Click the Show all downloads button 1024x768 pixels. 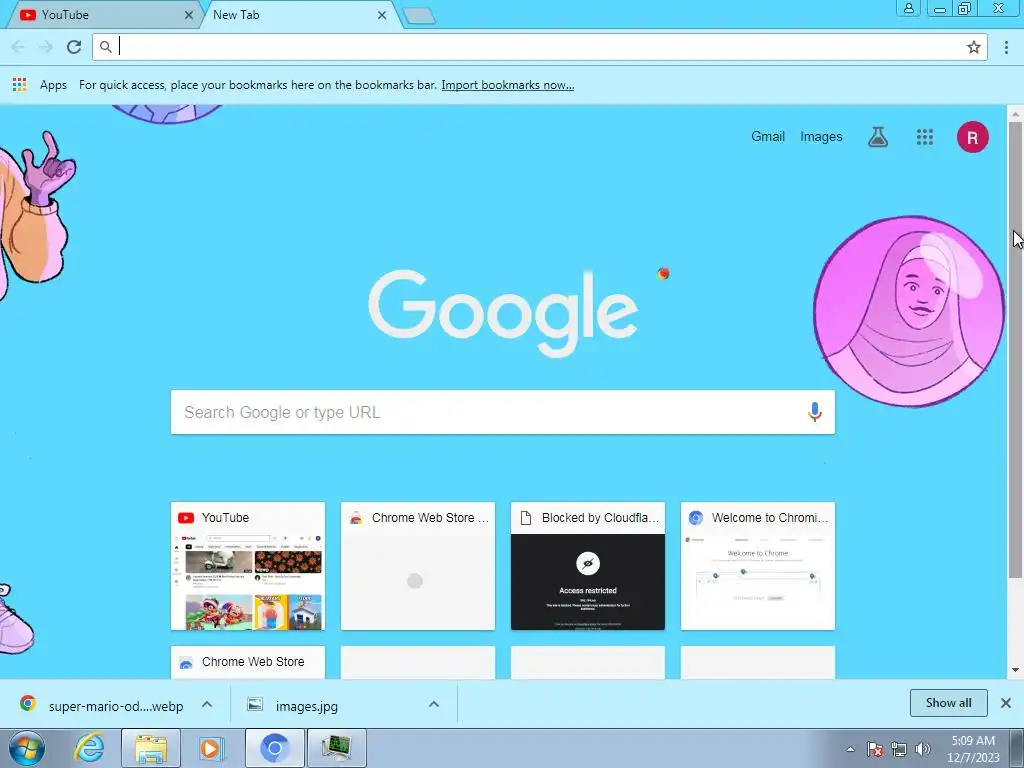pos(948,703)
